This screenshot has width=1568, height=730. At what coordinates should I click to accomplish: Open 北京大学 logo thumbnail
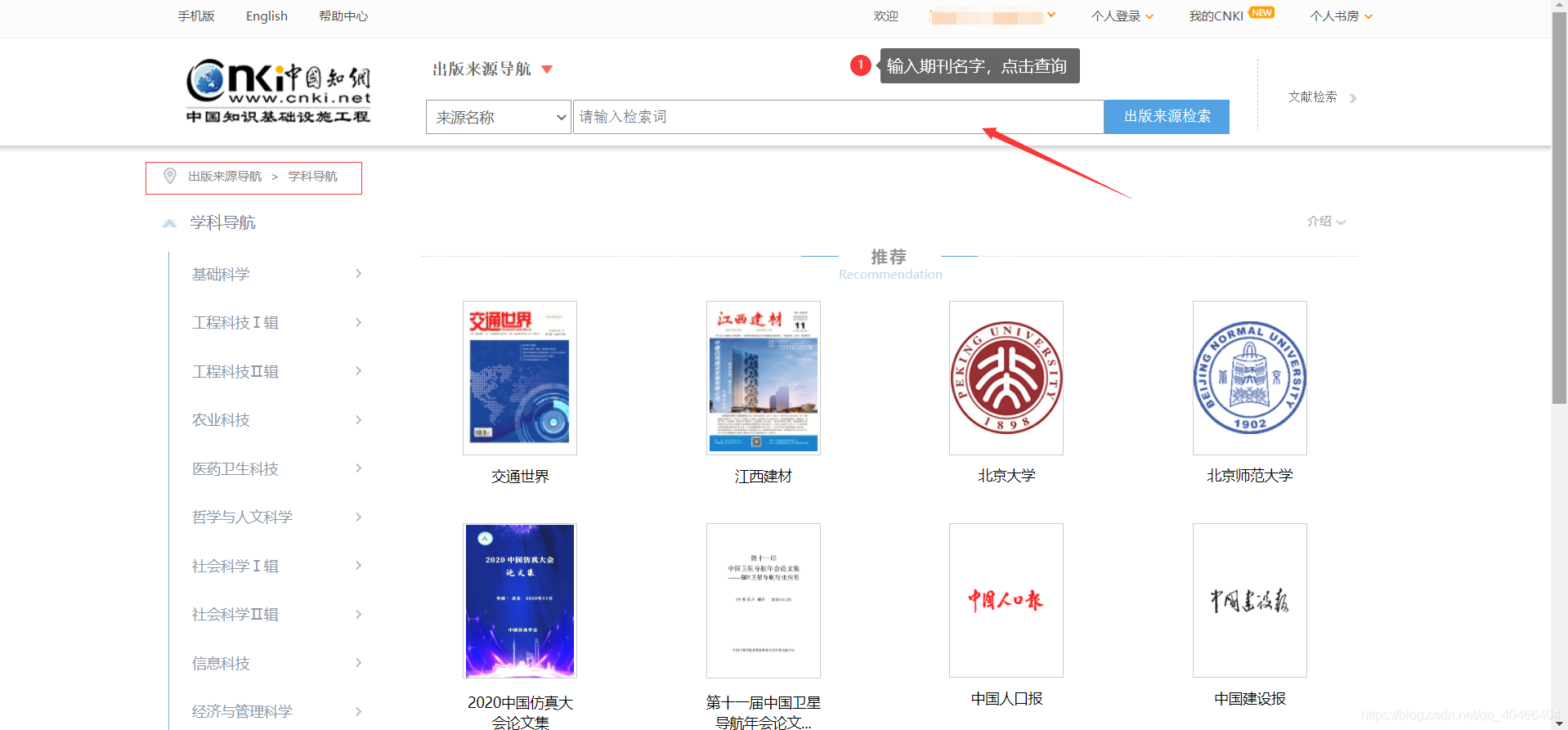click(x=1006, y=378)
